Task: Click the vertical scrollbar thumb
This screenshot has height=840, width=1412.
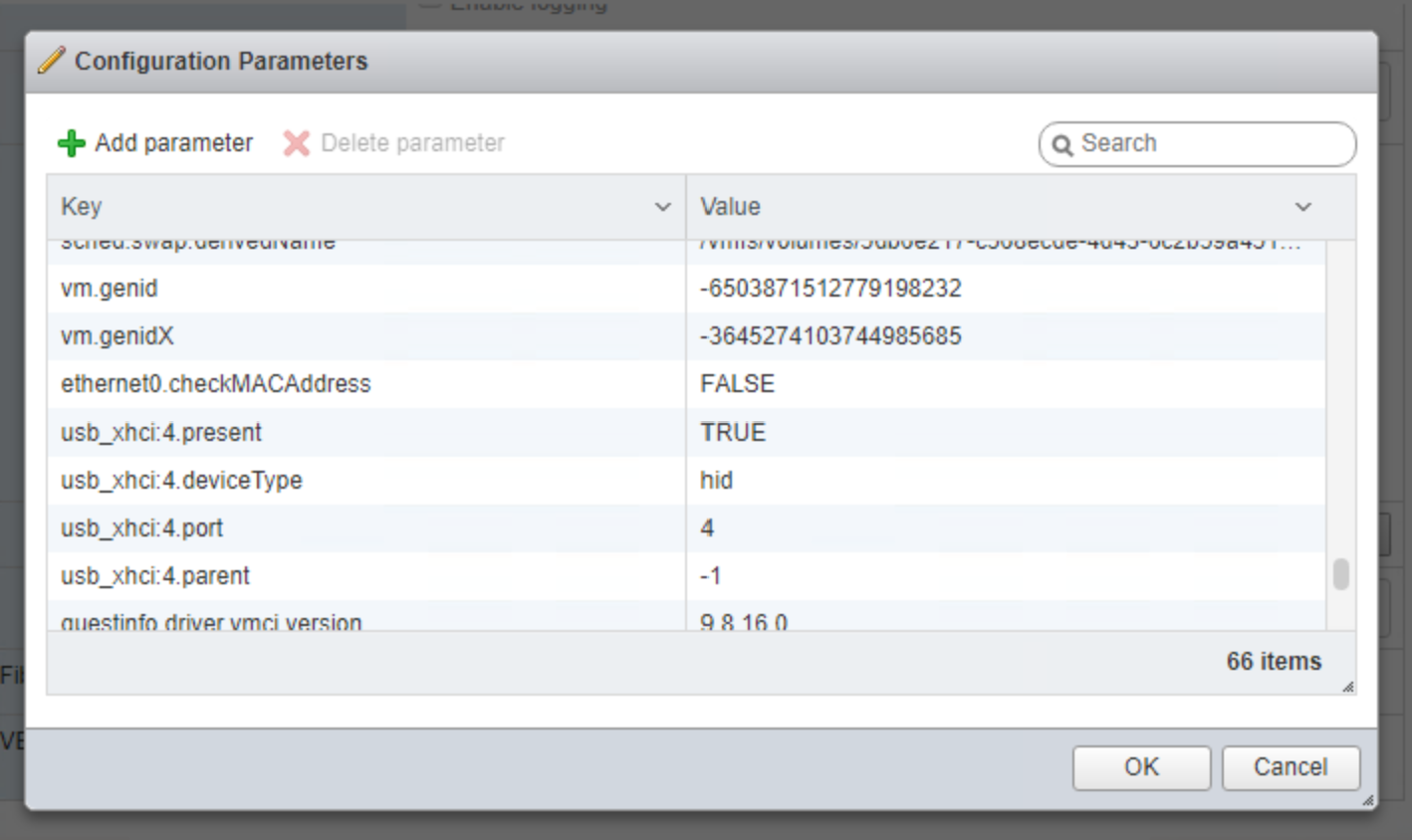Action: click(x=1340, y=574)
